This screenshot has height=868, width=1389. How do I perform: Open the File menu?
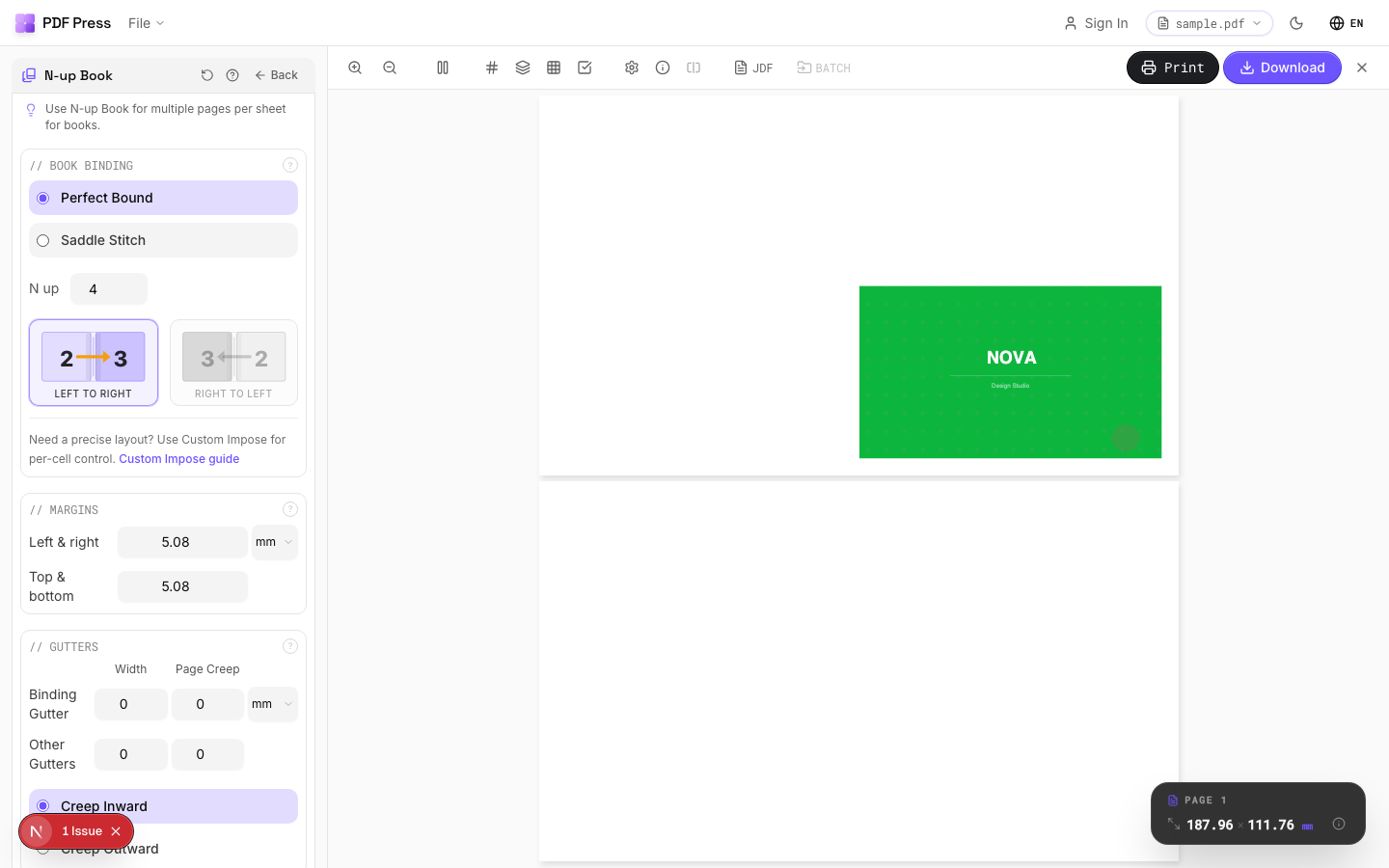click(x=146, y=23)
